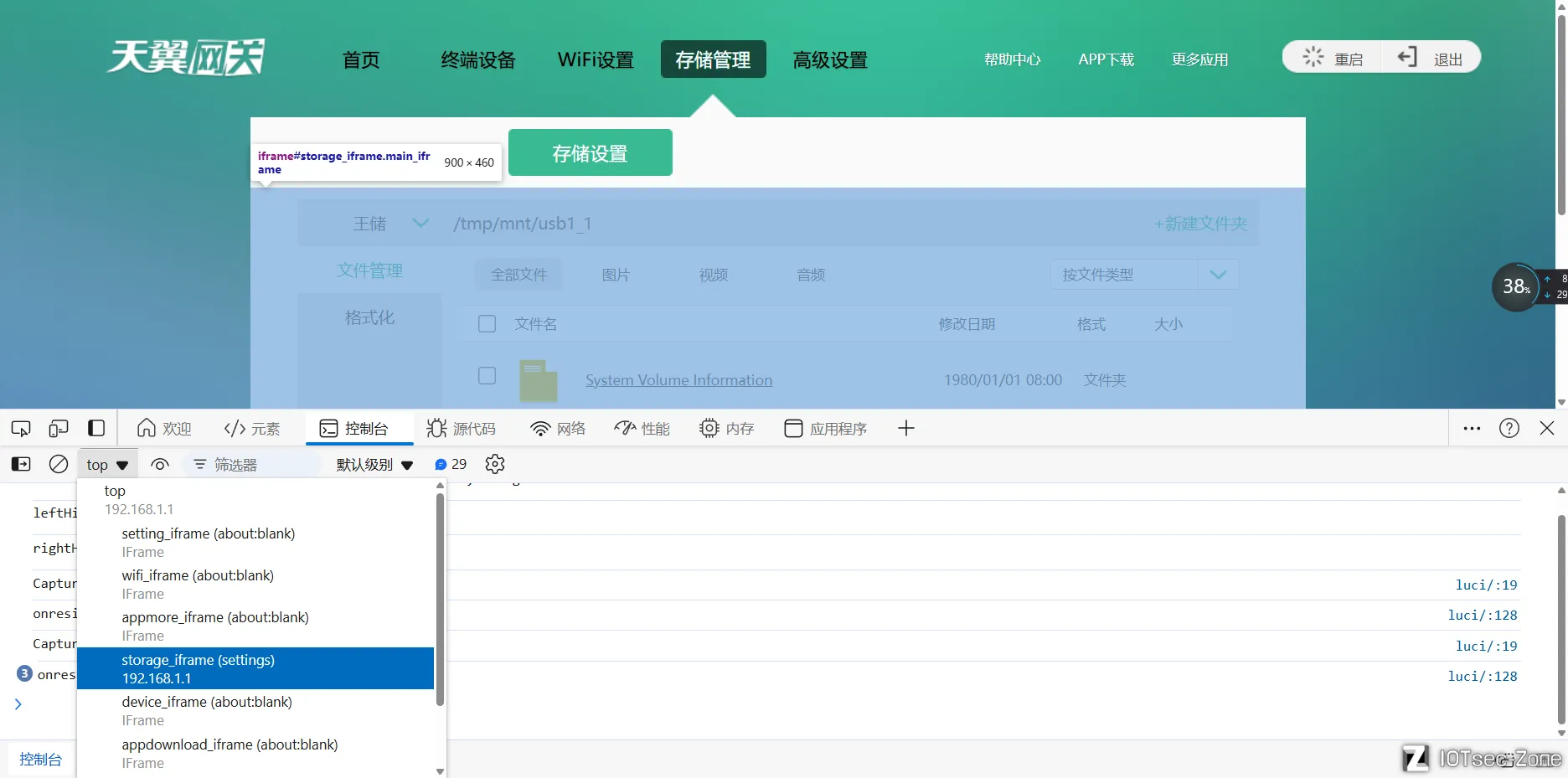Open the Performance tab

[642, 429]
